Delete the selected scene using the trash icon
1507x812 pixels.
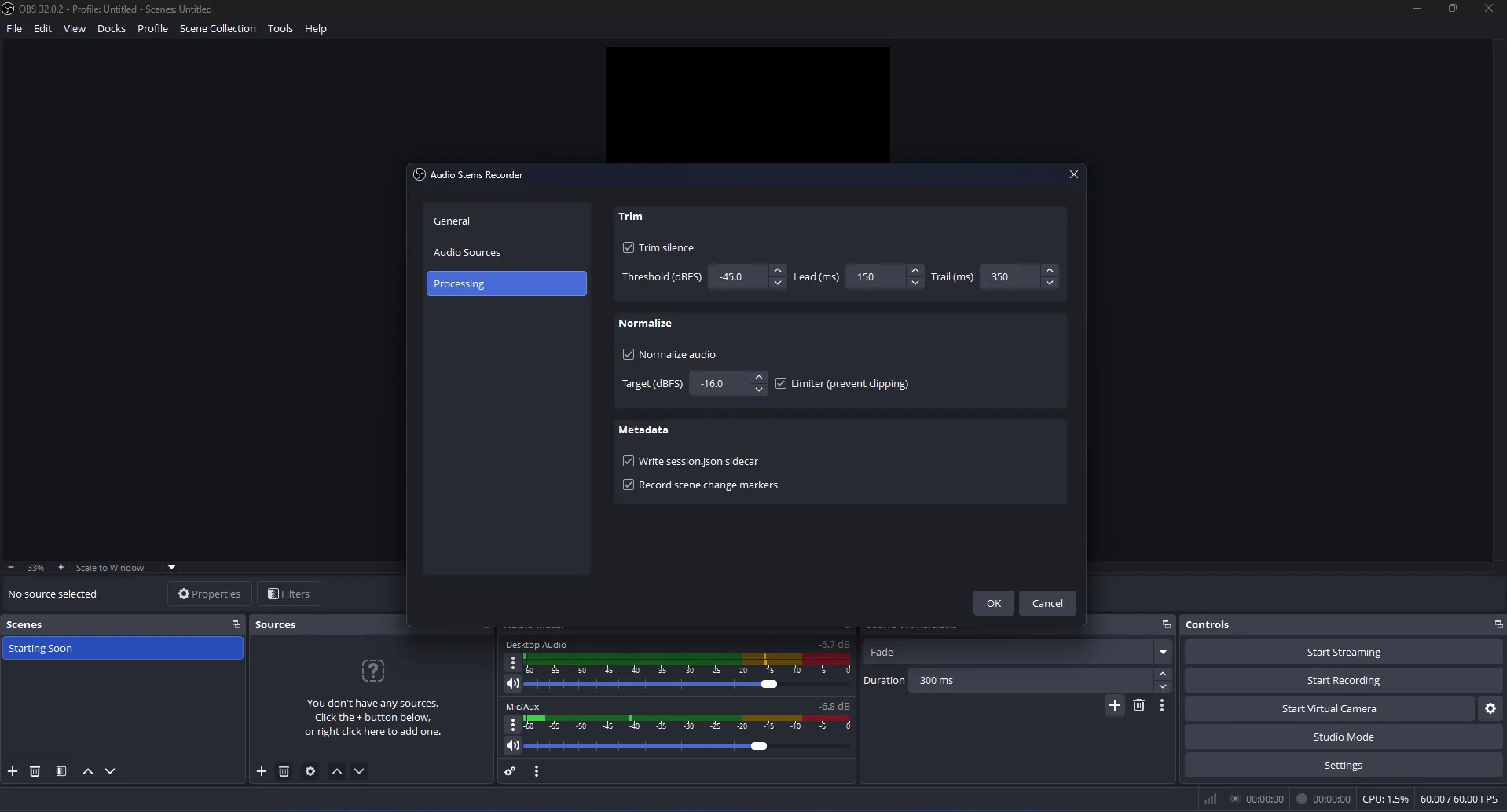click(x=35, y=771)
